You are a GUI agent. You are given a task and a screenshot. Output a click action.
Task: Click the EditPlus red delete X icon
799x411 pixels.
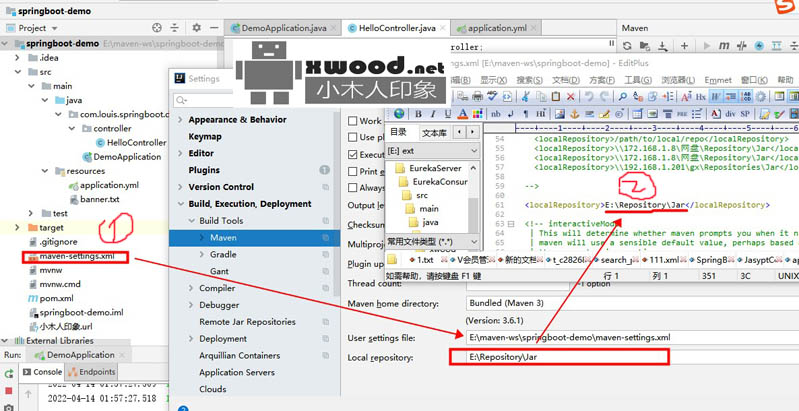click(x=571, y=96)
